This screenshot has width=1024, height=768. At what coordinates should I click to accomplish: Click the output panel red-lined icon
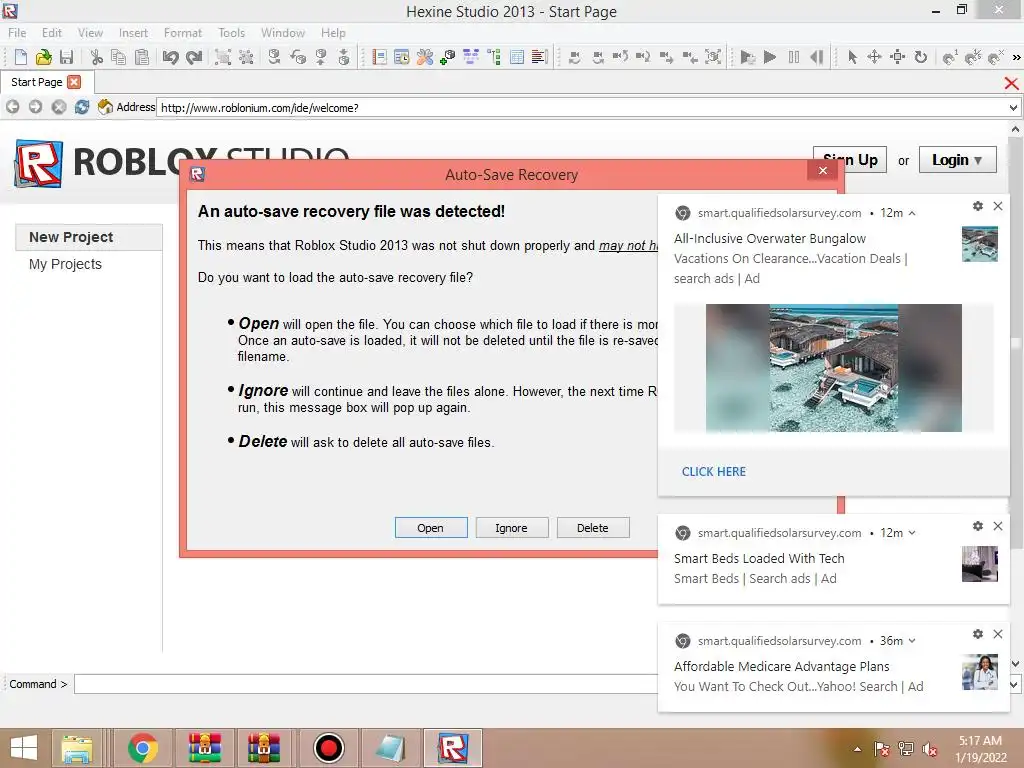pos(539,57)
